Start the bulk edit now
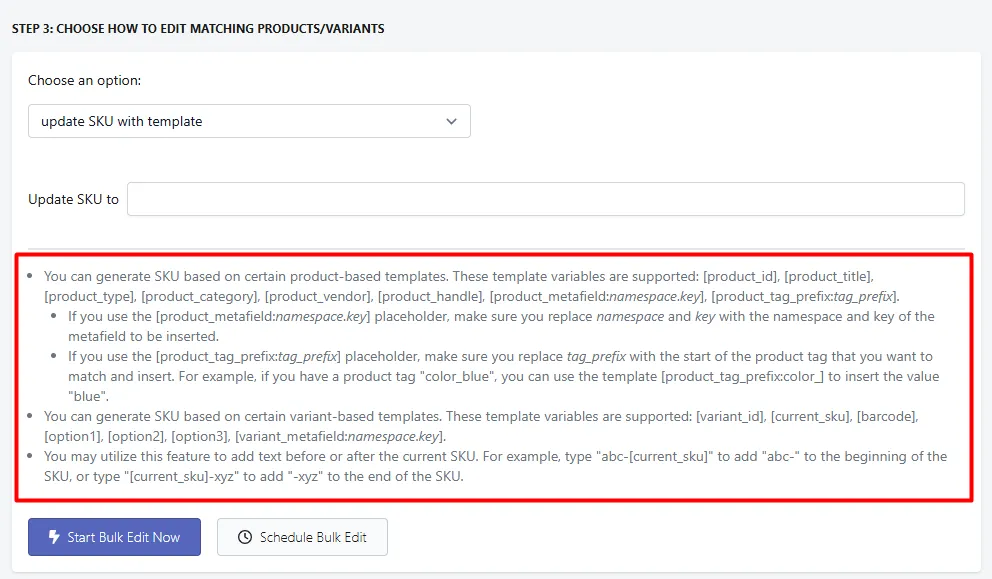Viewport: 992px width, 579px height. [x=115, y=537]
